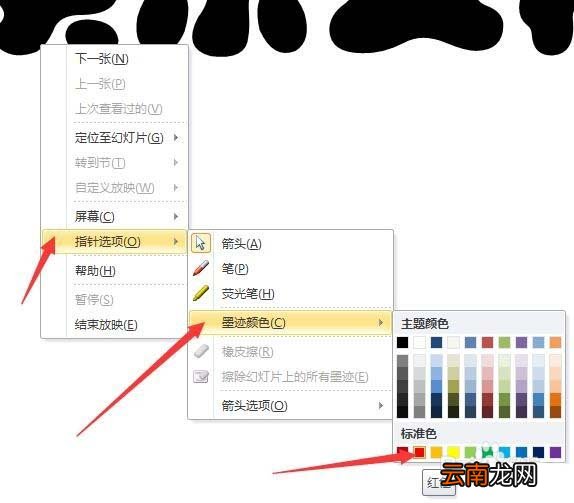This screenshot has width=574, height=503.
Task: Expand the 墨迹颜色(C) ink color submenu
Action: (x=291, y=323)
